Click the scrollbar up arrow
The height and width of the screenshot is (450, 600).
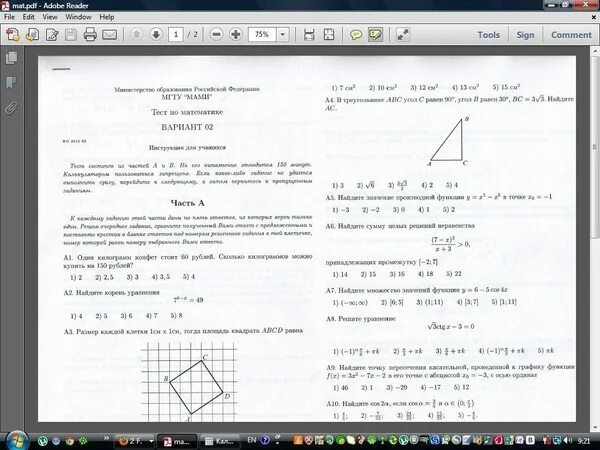[595, 51]
